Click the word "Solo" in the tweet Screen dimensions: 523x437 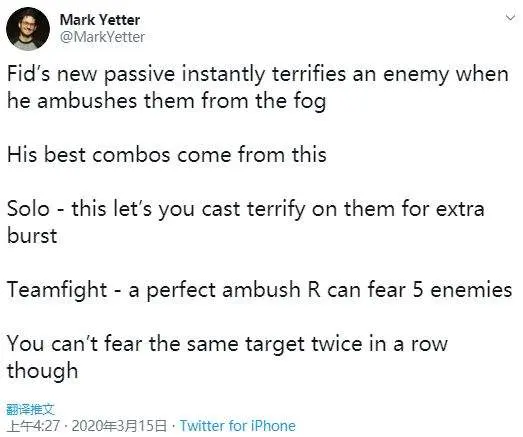coord(28,209)
